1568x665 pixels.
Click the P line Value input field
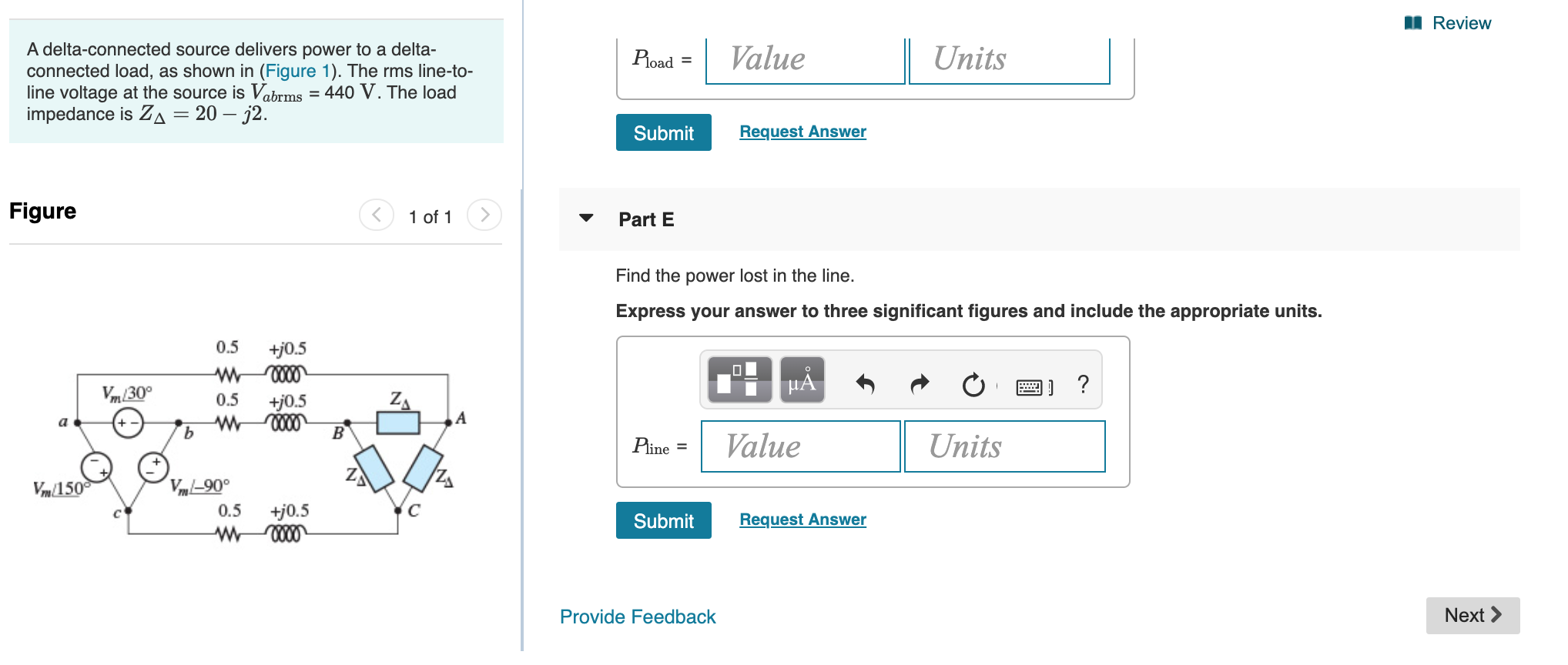(x=800, y=446)
